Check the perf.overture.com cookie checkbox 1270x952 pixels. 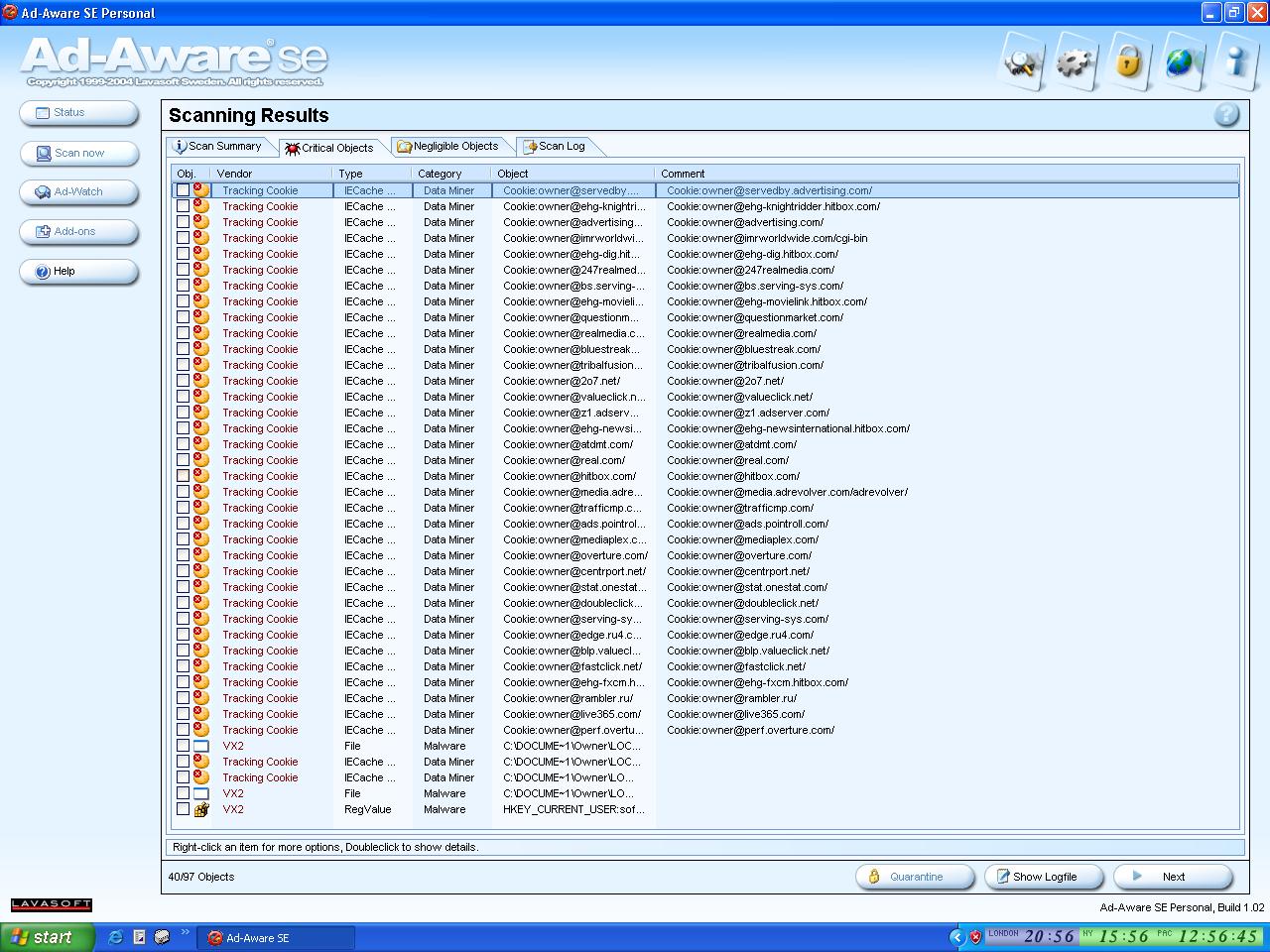coord(183,730)
